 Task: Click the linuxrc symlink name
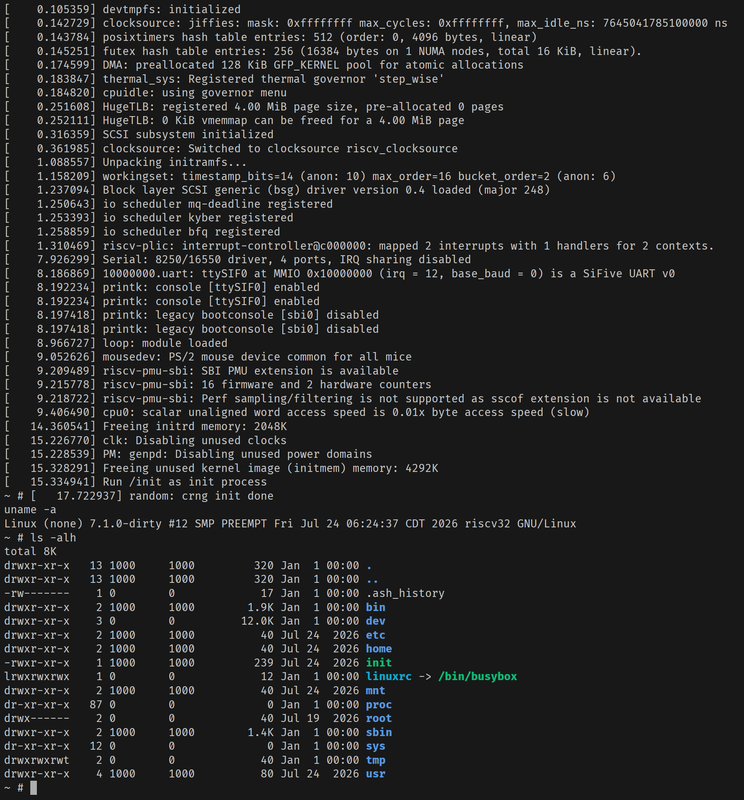click(x=388, y=677)
